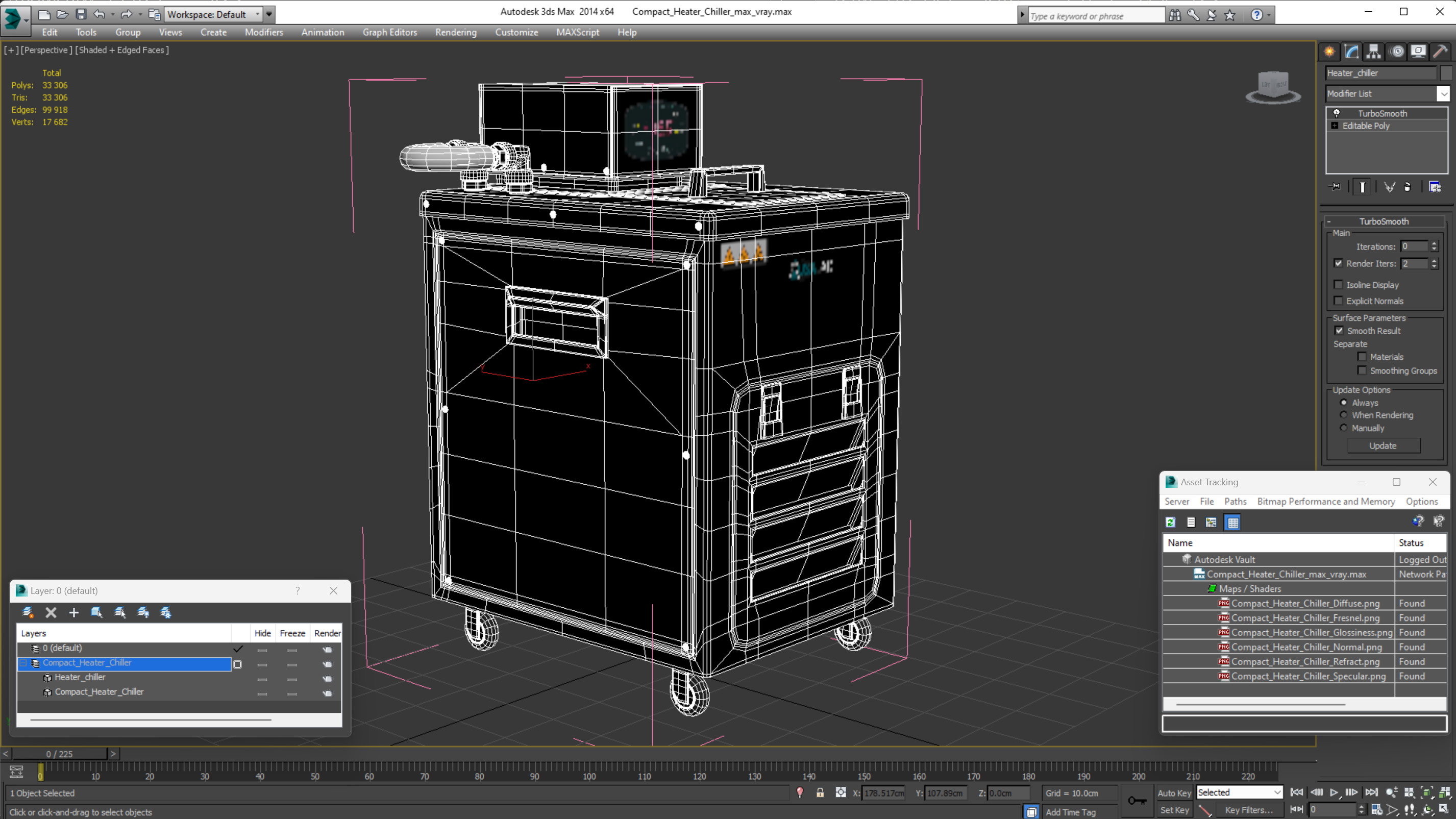Screen dimensions: 1456x819
Task: Open the Rendering menu
Action: [456, 32]
